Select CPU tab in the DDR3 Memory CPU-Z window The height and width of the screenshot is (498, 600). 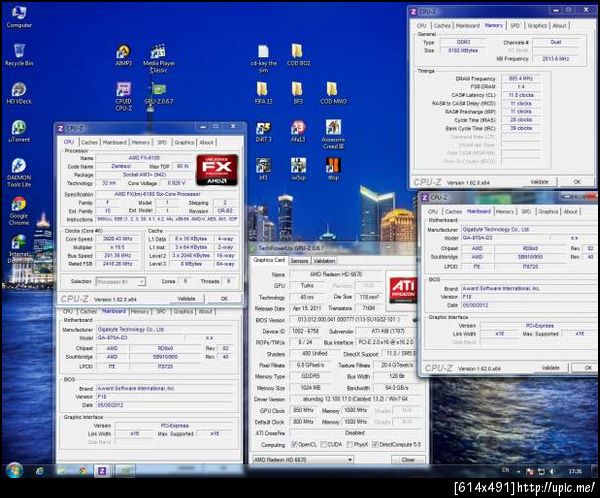[x=421, y=26]
